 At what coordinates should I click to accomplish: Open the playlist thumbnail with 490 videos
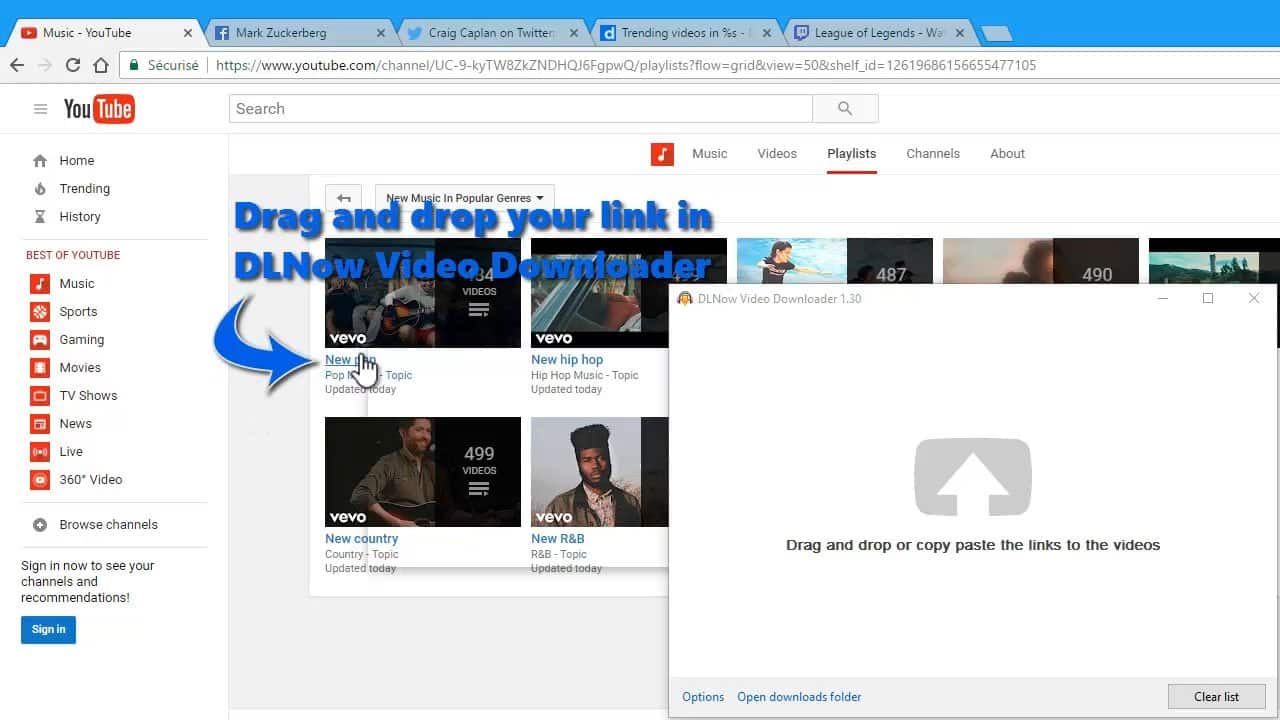(x=1040, y=261)
